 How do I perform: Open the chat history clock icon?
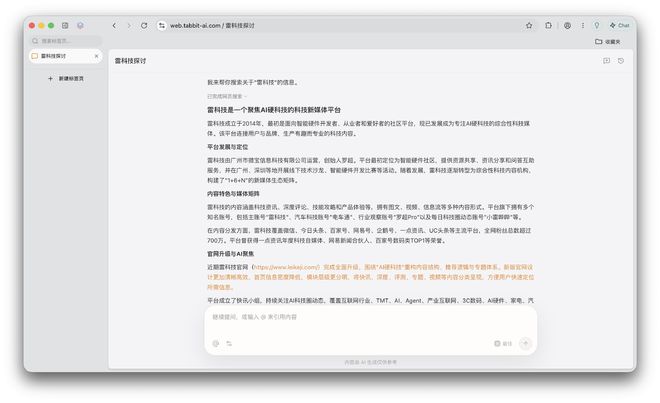coord(621,61)
